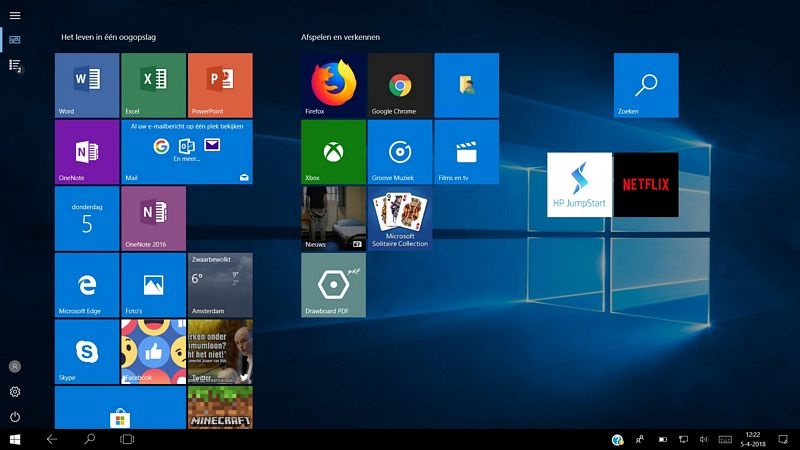This screenshot has width=800, height=450.
Task: Launch the HP JumpStart tile
Action: [579, 185]
